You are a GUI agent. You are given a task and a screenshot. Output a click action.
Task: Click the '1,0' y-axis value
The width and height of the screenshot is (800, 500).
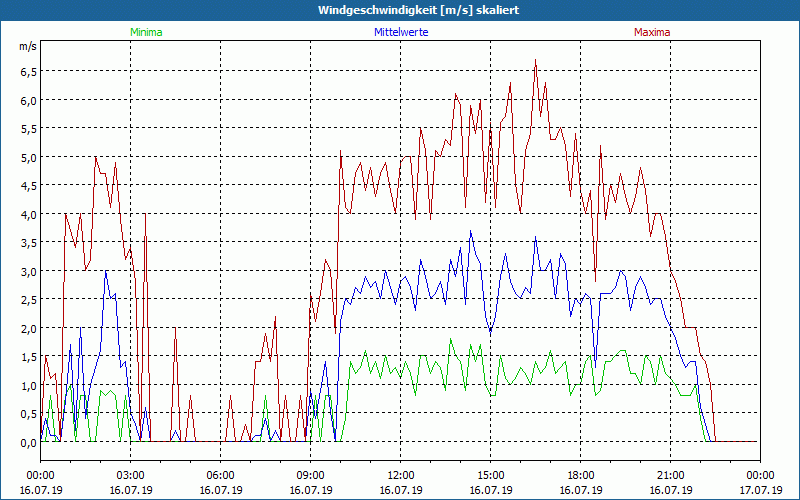(28, 386)
